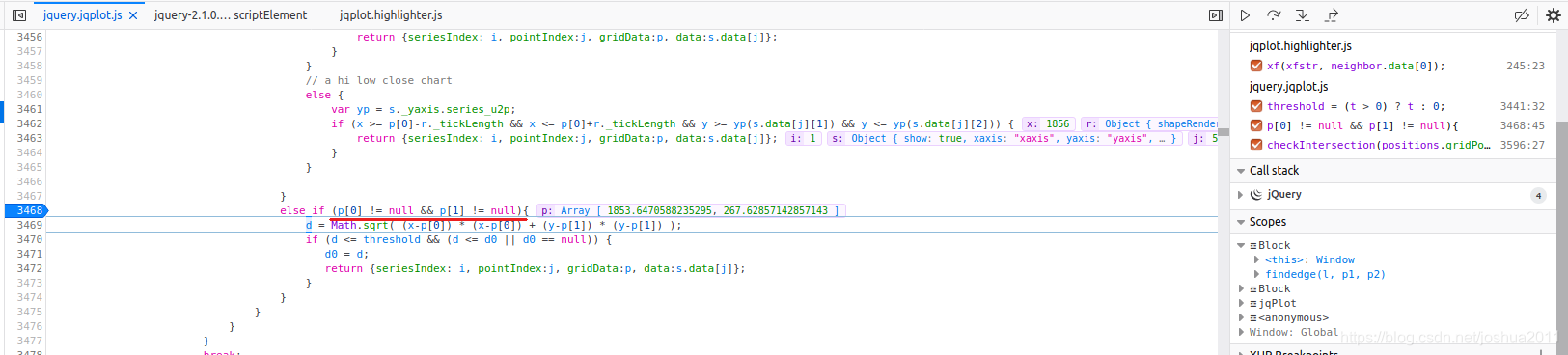Open debugger settings gear
The image size is (1568, 355).
pos(1553,15)
